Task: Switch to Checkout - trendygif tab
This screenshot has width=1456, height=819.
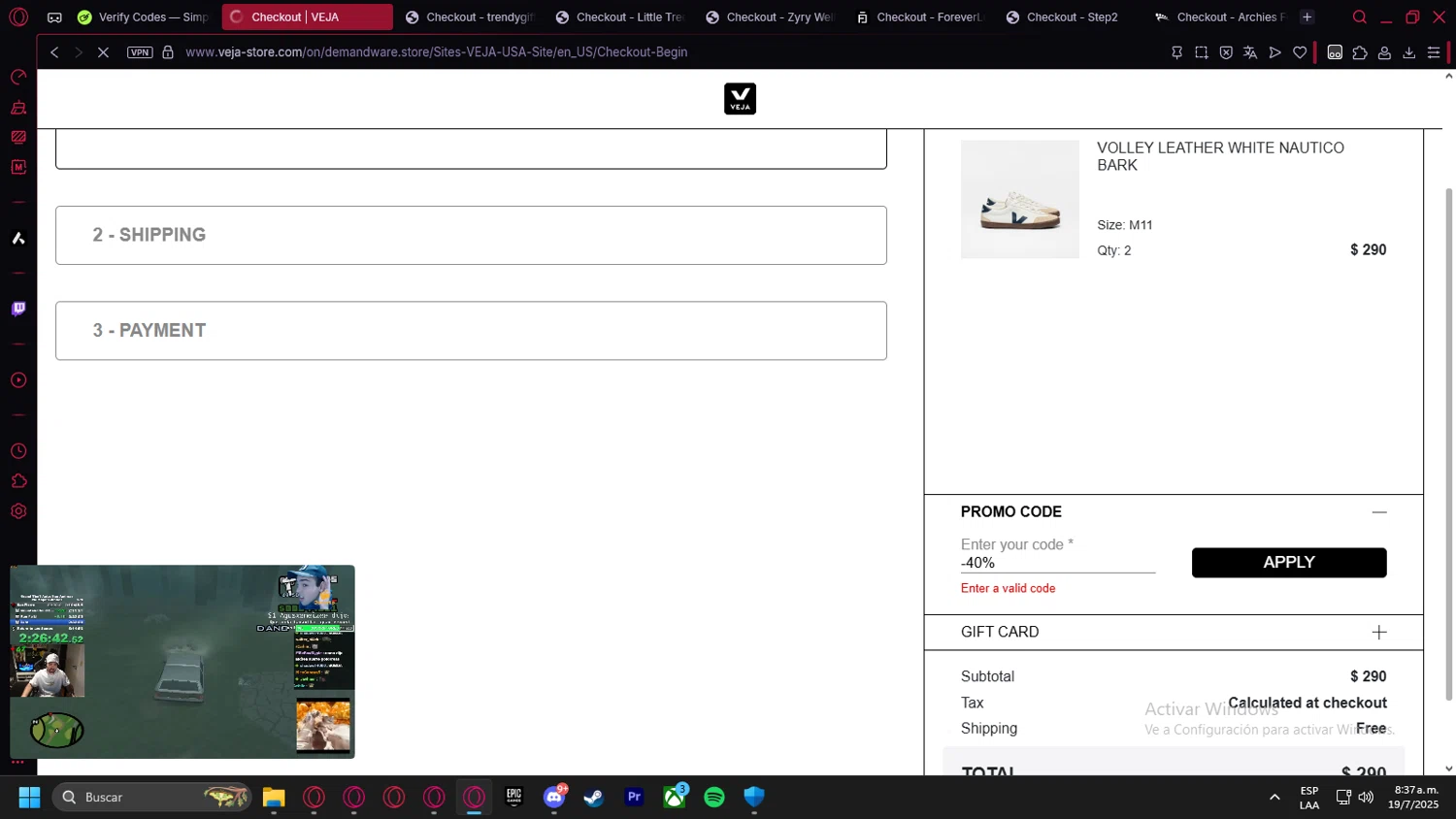Action: (470, 17)
